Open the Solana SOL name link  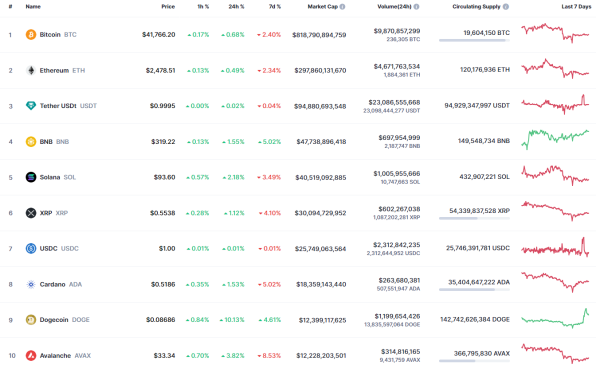tap(57, 177)
